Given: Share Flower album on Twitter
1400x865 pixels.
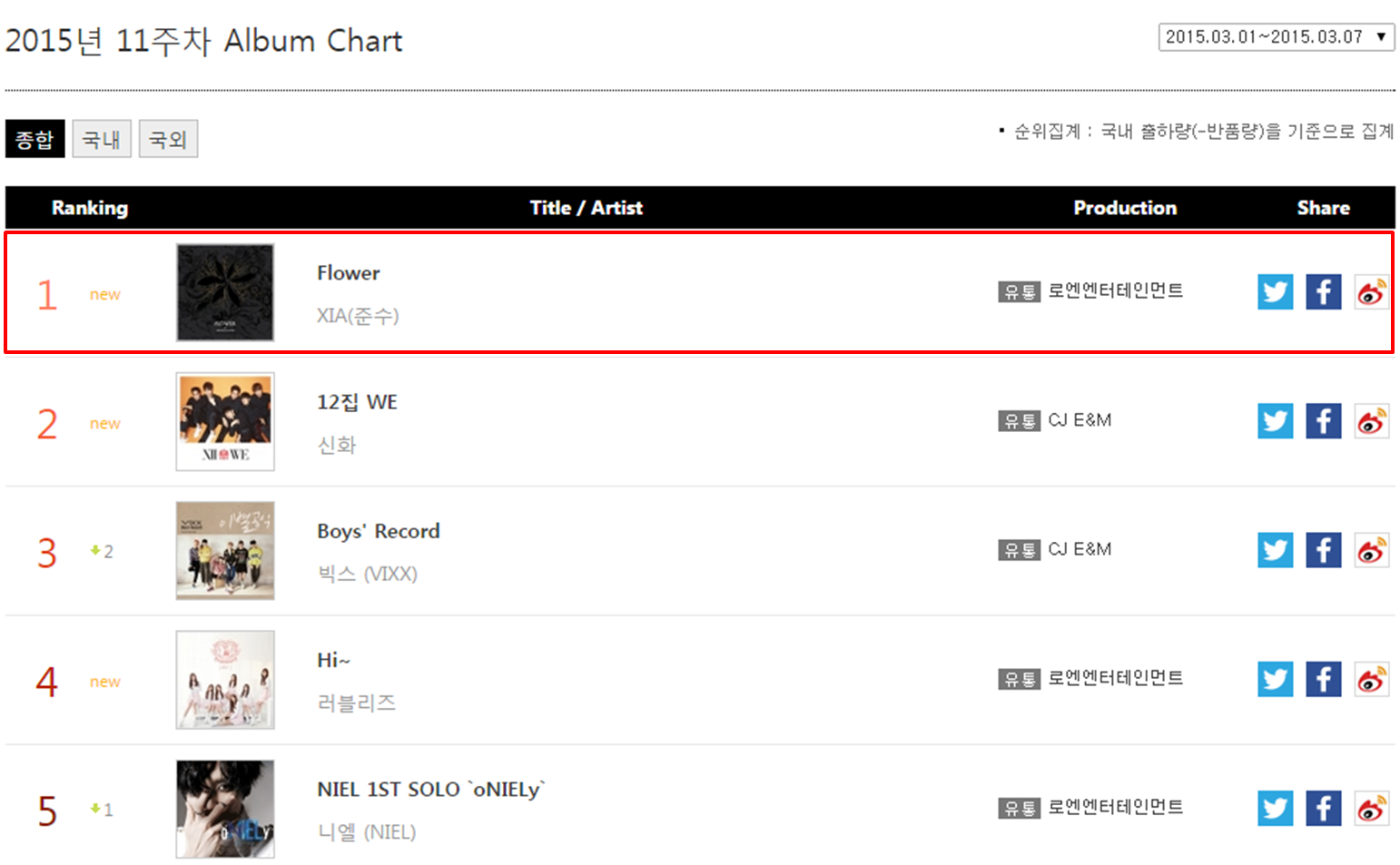Looking at the screenshot, I should point(1275,292).
